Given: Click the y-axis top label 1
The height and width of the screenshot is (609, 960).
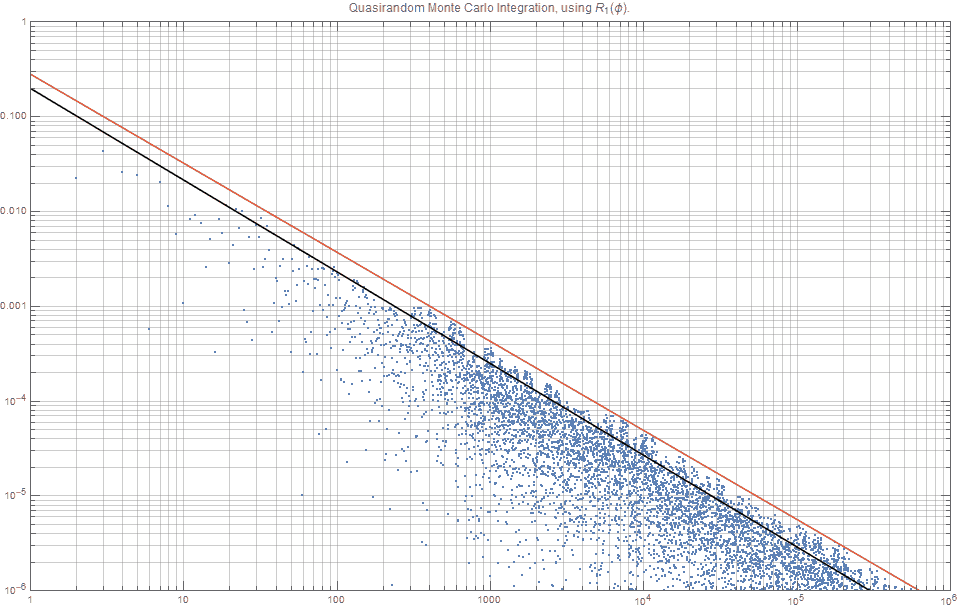Looking at the screenshot, I should click(x=23, y=22).
